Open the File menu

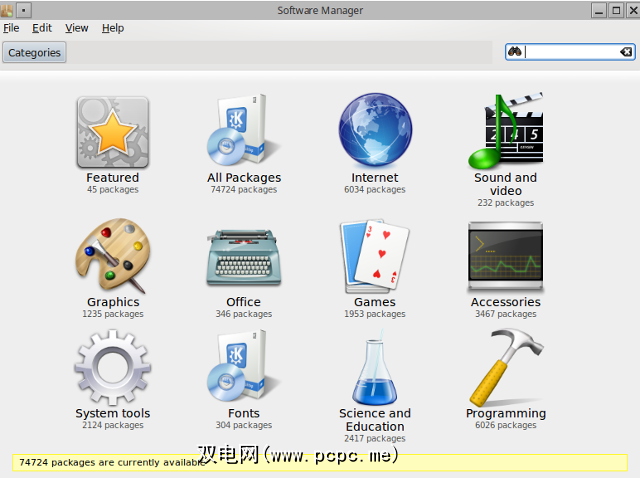(11, 28)
